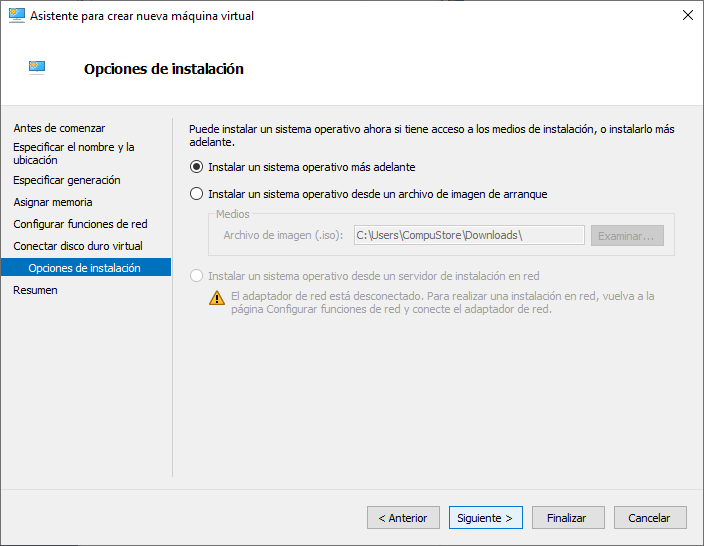This screenshot has height=546, width=704.
Task: Click the 'Examinar...' browse button
Action: tap(627, 235)
